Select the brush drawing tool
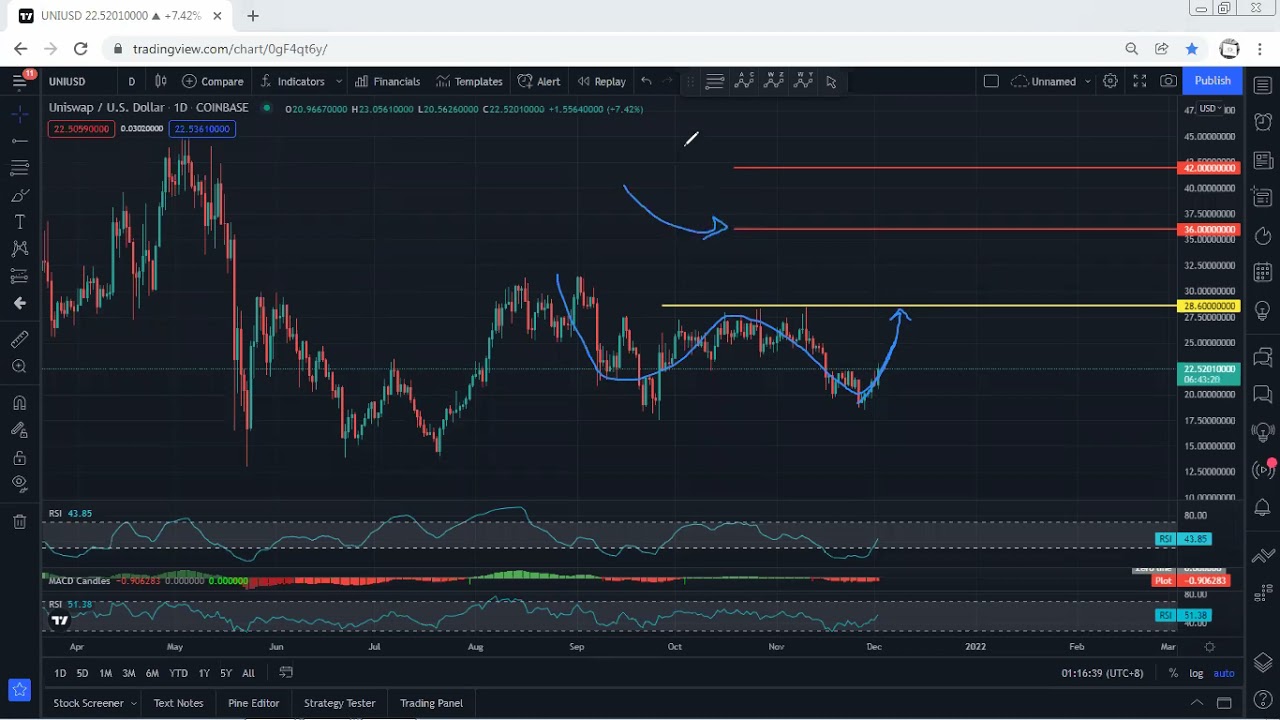The height and width of the screenshot is (720, 1280). pos(19,195)
